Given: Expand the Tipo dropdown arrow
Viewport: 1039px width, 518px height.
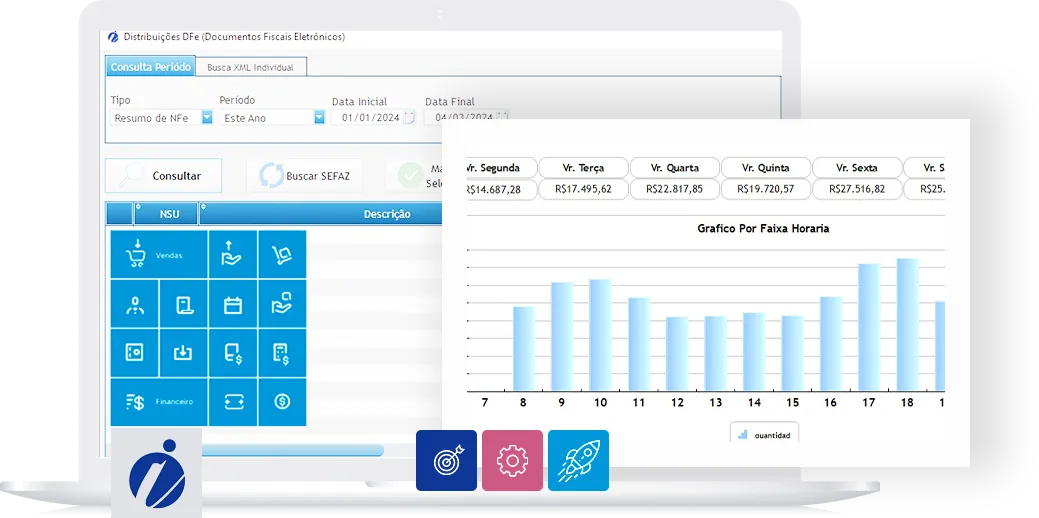Looking at the screenshot, I should pos(207,118).
